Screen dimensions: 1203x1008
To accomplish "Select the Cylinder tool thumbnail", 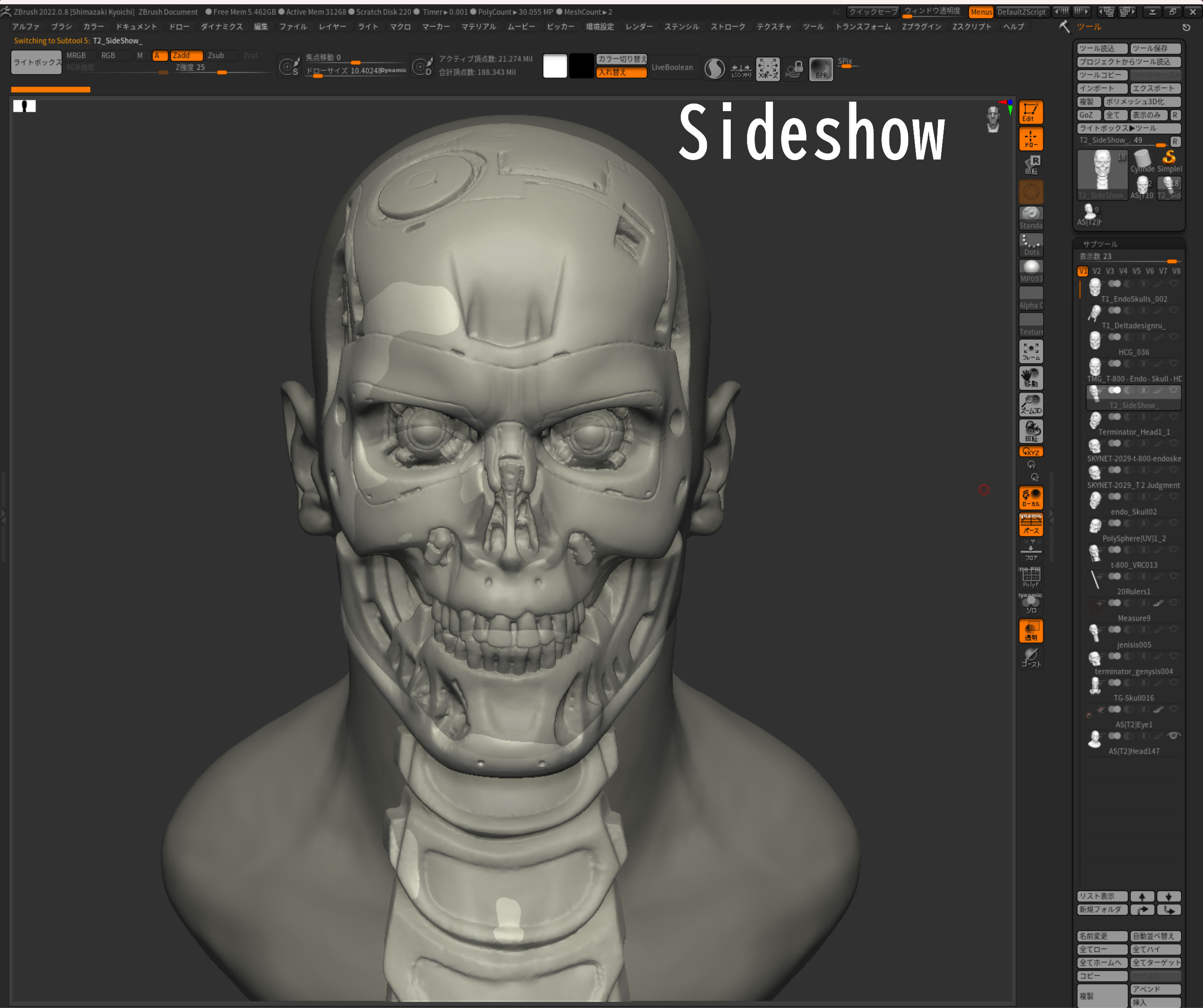I will [1142, 161].
